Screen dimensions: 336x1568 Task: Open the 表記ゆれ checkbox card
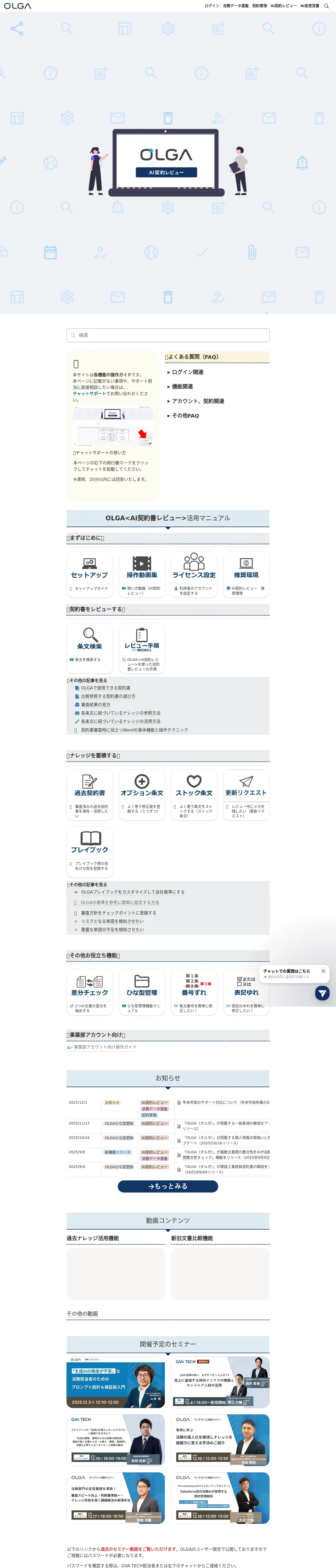pos(246,992)
